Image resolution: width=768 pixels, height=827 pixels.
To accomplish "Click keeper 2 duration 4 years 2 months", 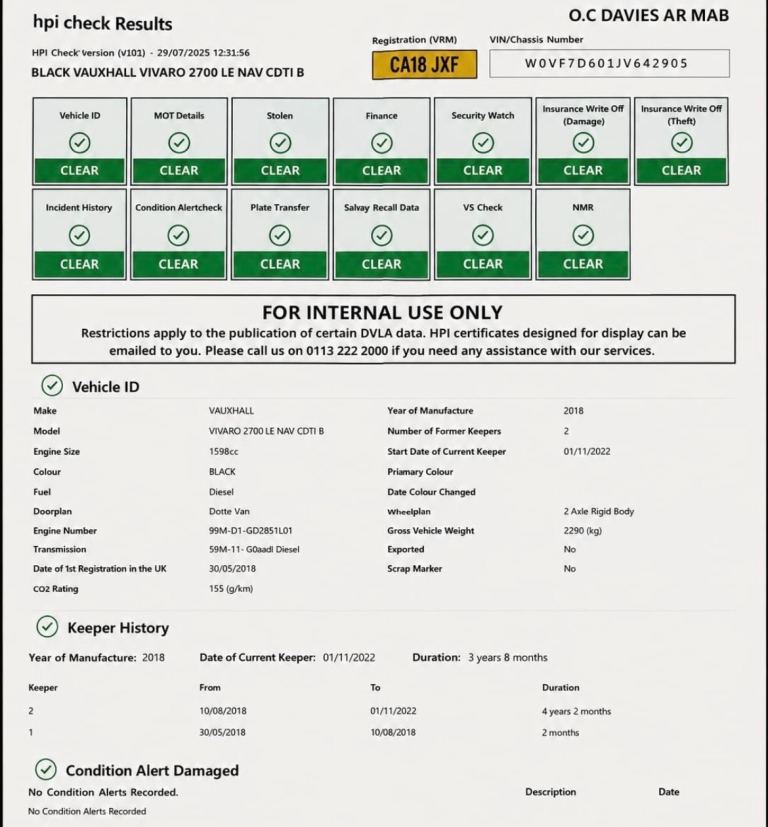I will (576, 711).
